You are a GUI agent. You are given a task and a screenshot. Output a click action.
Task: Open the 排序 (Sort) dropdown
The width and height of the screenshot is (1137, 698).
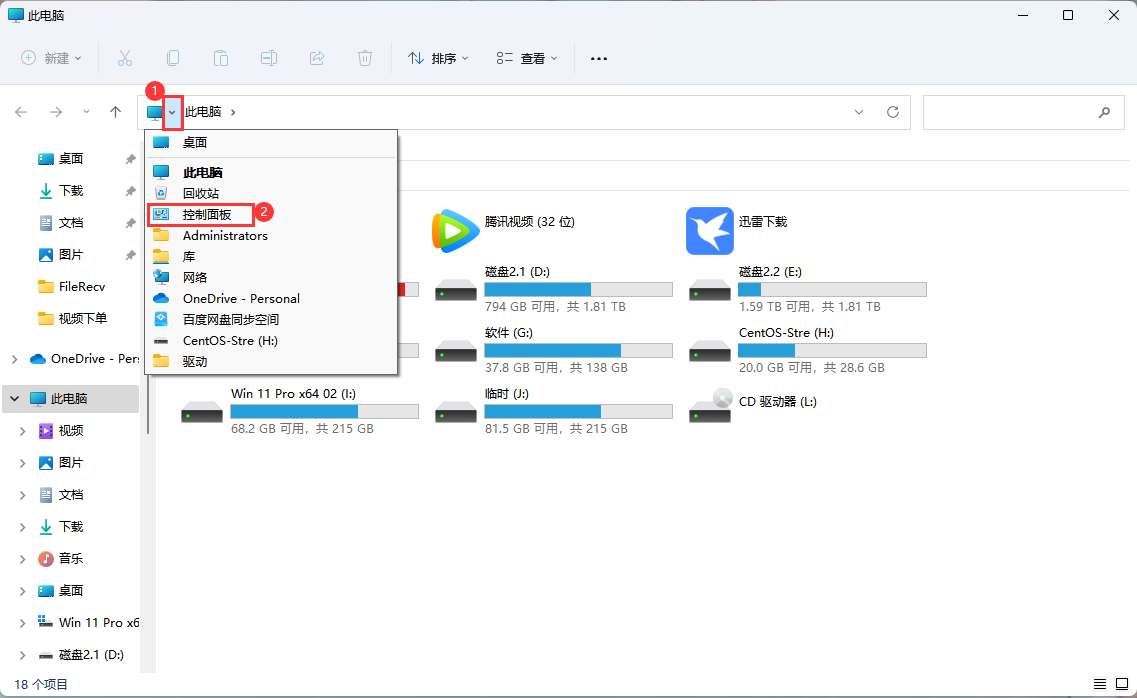point(438,58)
